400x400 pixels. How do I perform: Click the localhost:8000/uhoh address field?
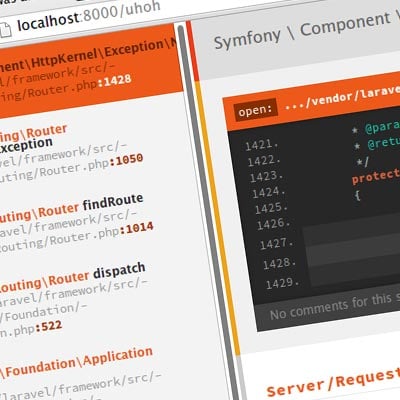click(88, 16)
